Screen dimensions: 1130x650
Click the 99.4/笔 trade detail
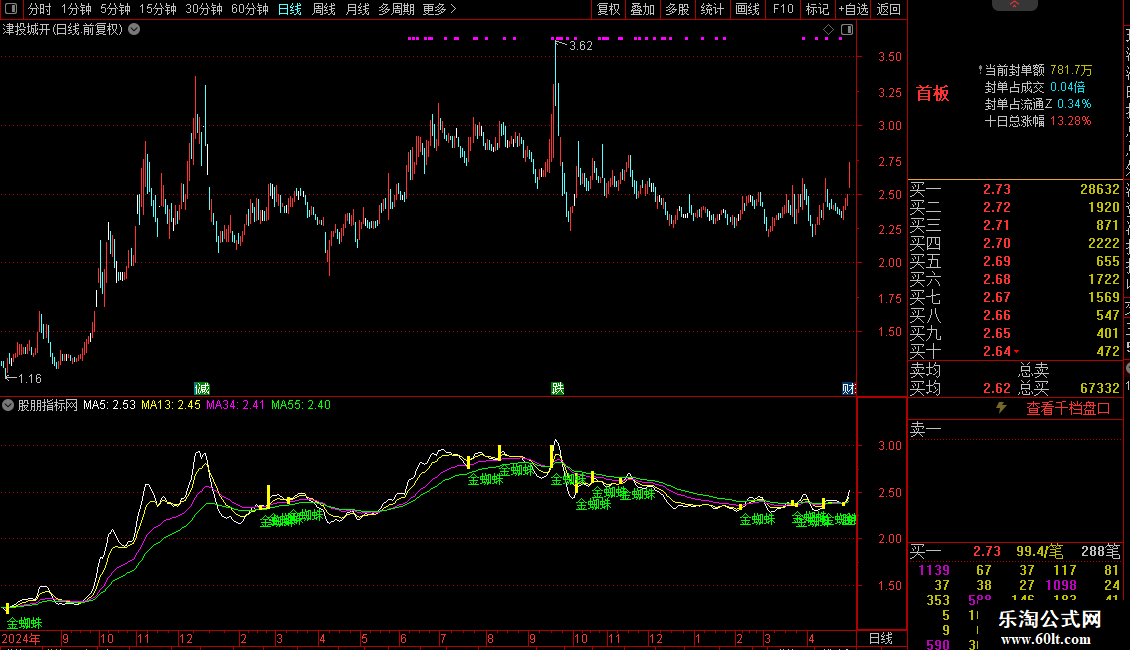point(1039,551)
